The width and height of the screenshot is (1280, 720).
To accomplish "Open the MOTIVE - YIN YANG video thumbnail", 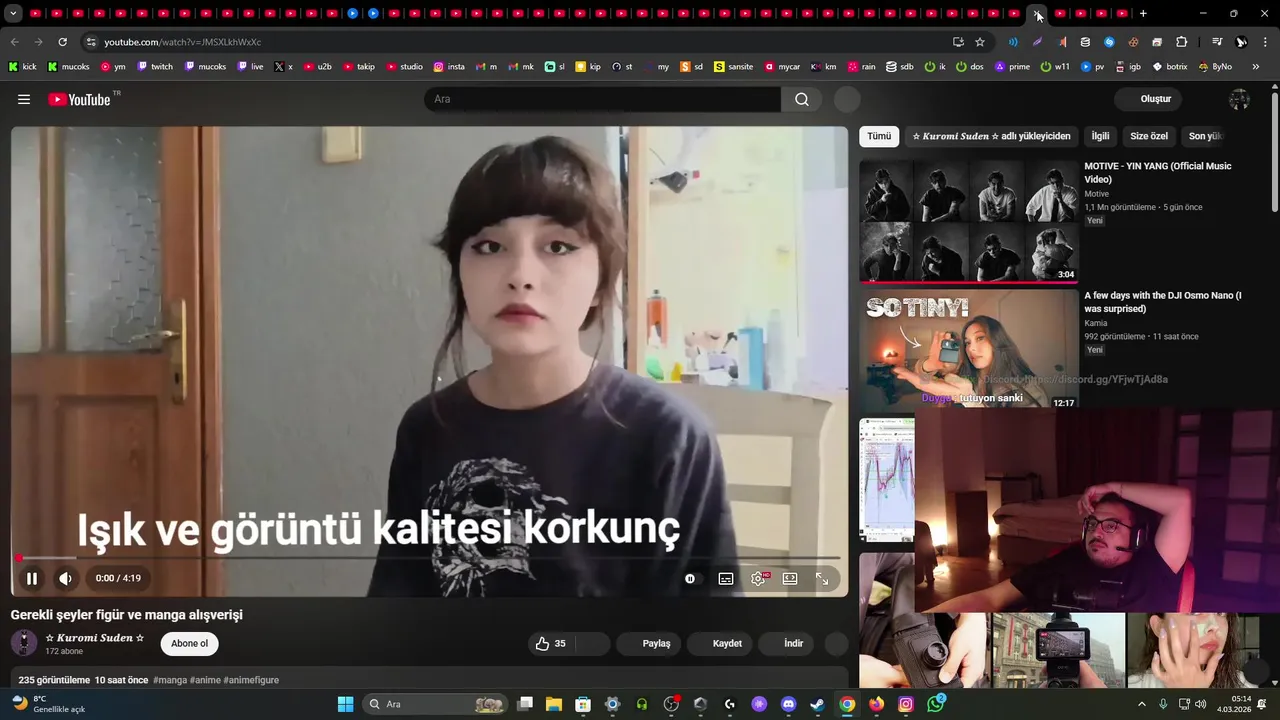I will point(968,221).
